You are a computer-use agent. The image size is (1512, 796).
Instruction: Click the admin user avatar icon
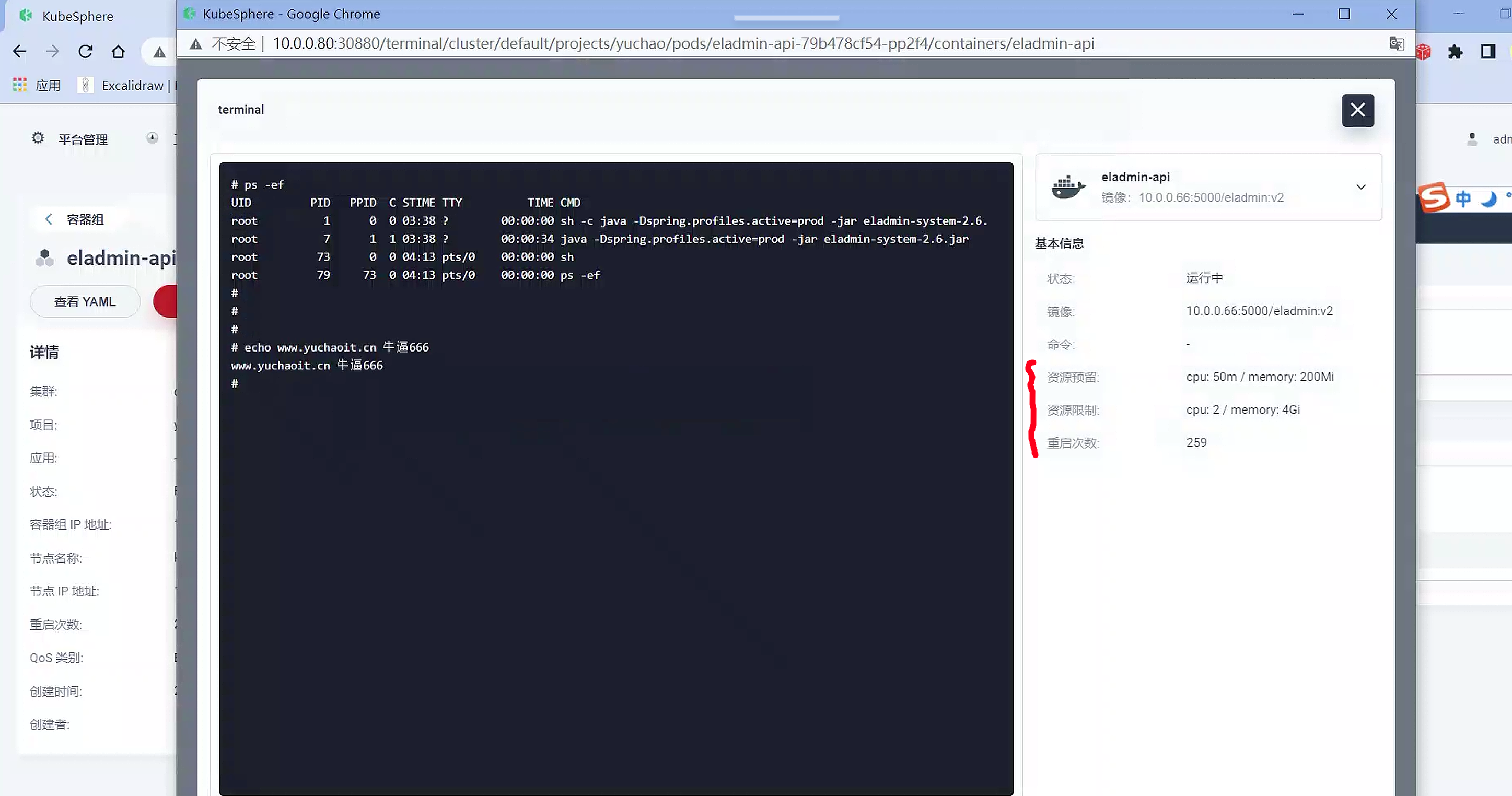pyautogui.click(x=1471, y=139)
